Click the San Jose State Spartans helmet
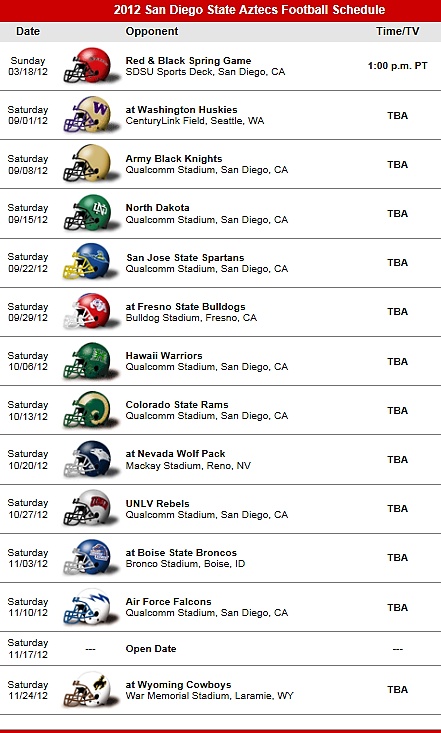The height and width of the screenshot is (733, 441). [87, 262]
